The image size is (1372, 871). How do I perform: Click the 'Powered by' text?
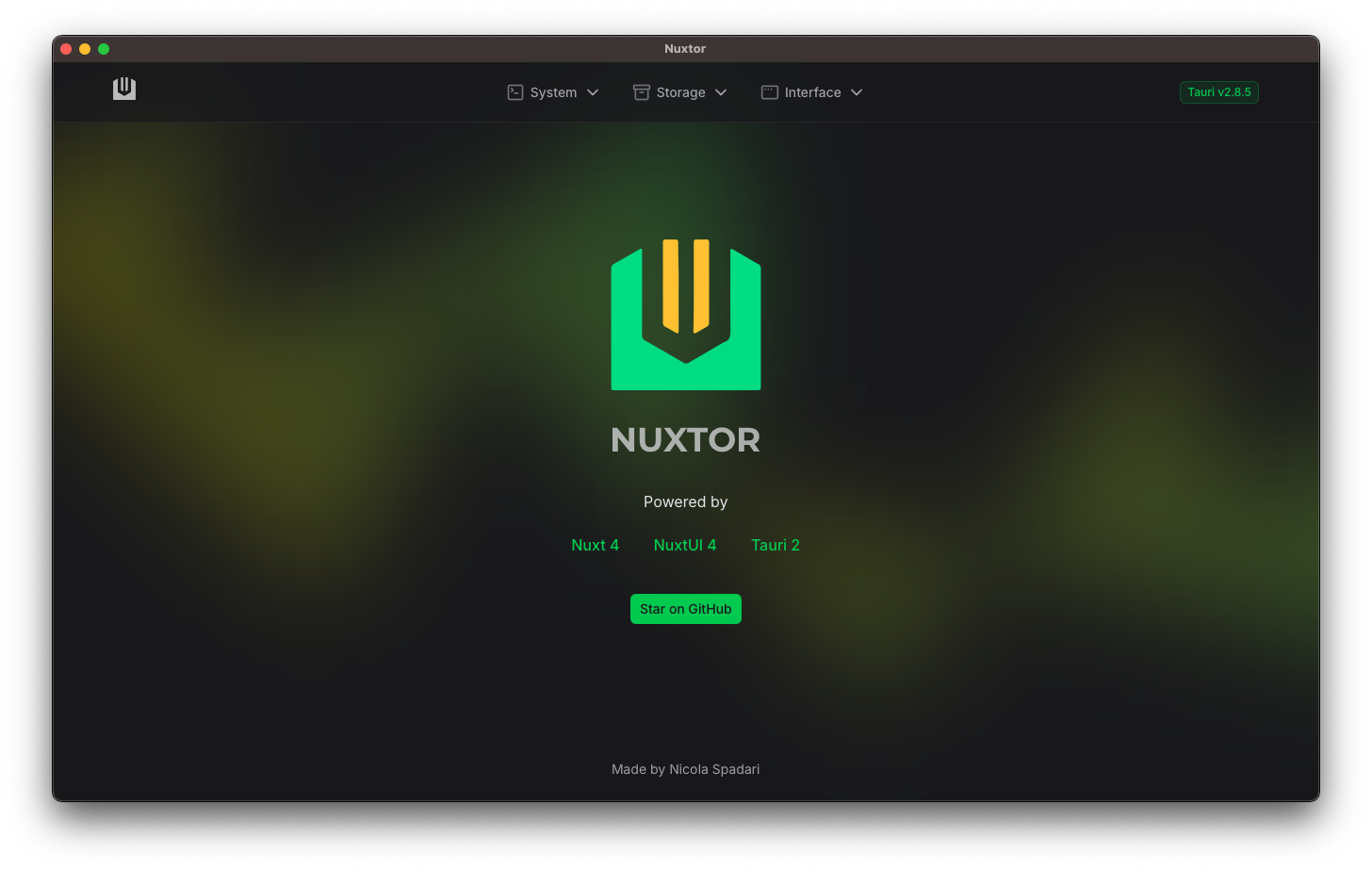point(686,501)
